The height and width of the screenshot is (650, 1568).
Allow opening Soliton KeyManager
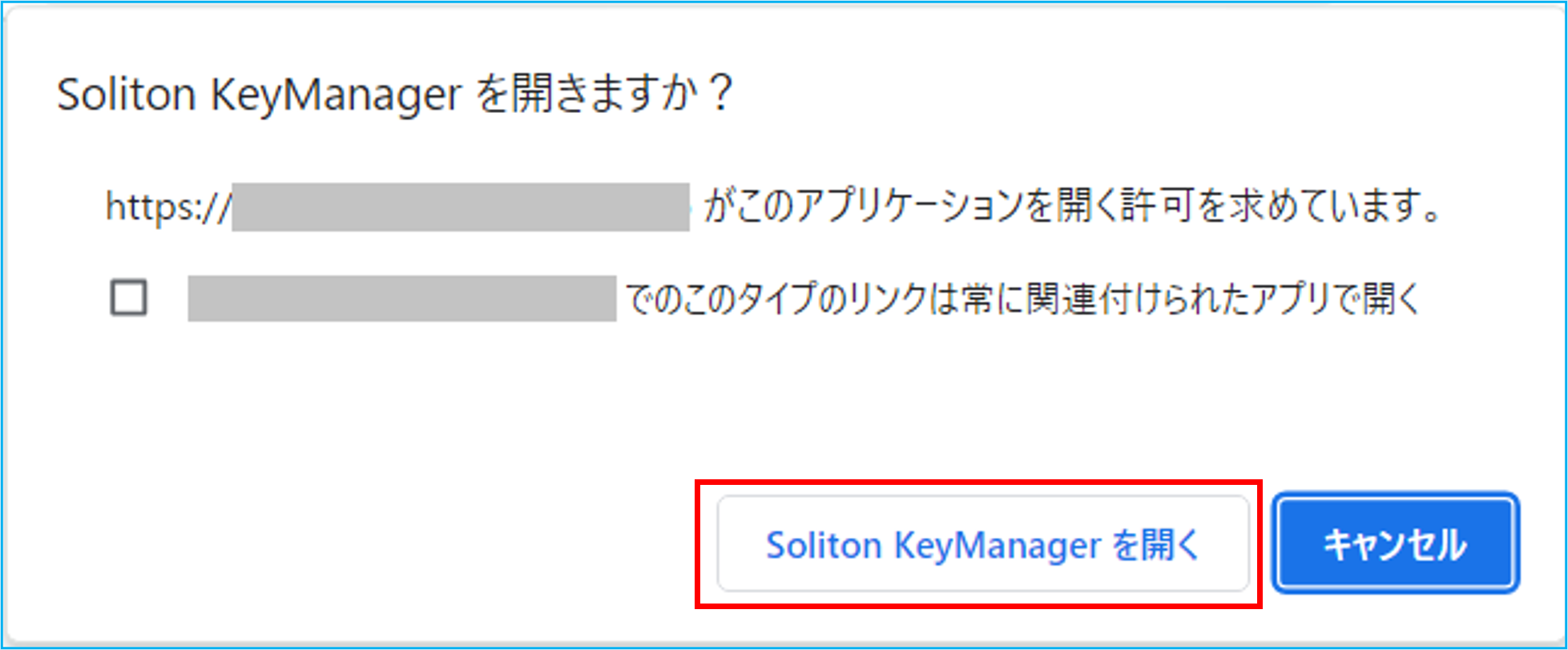(x=983, y=544)
